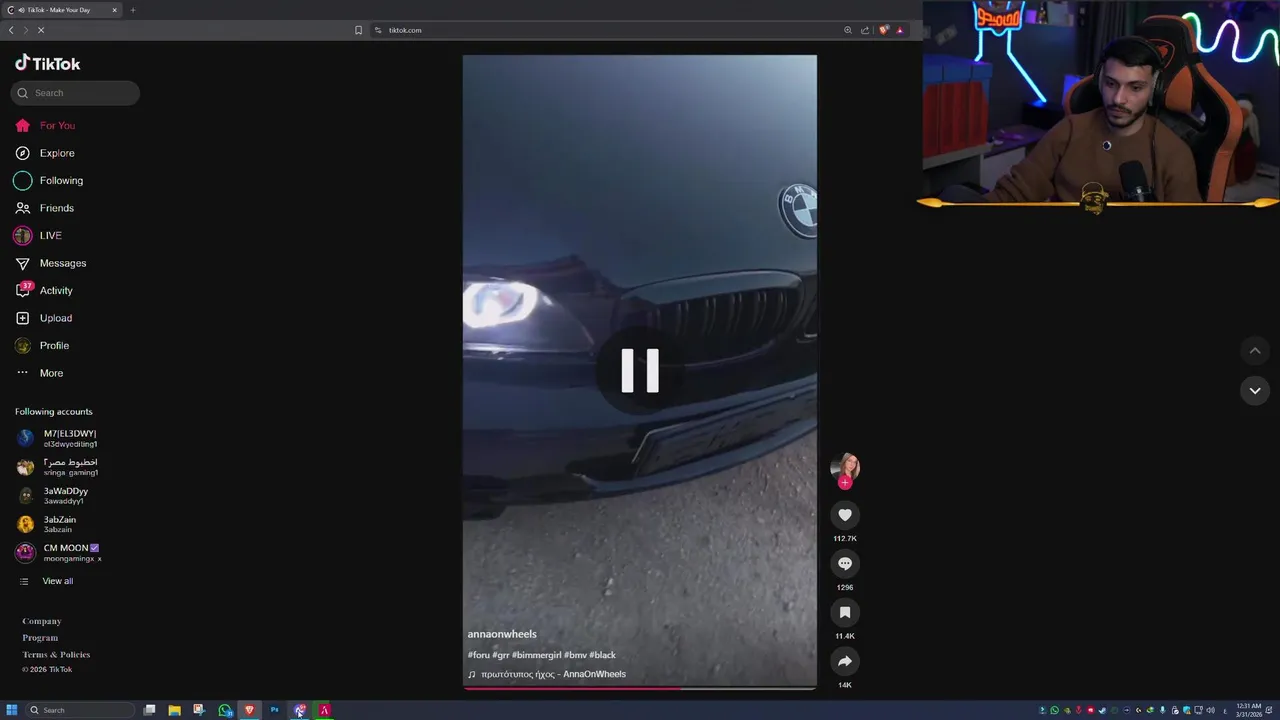Click the TikTok logo
The width and height of the screenshot is (1280, 720).
pyautogui.click(x=47, y=63)
